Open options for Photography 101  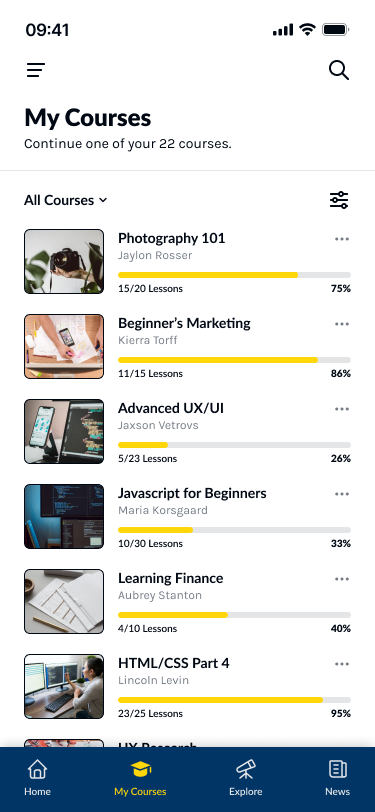click(x=342, y=239)
